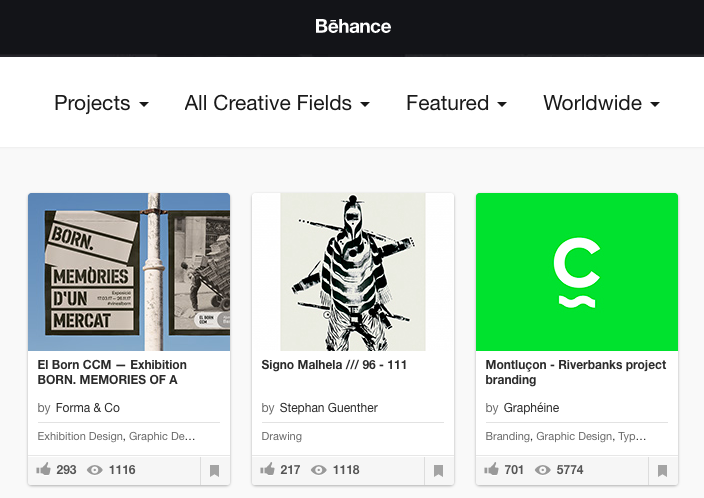Click thumbs-up icon on Signo Malhela card

tap(268, 469)
